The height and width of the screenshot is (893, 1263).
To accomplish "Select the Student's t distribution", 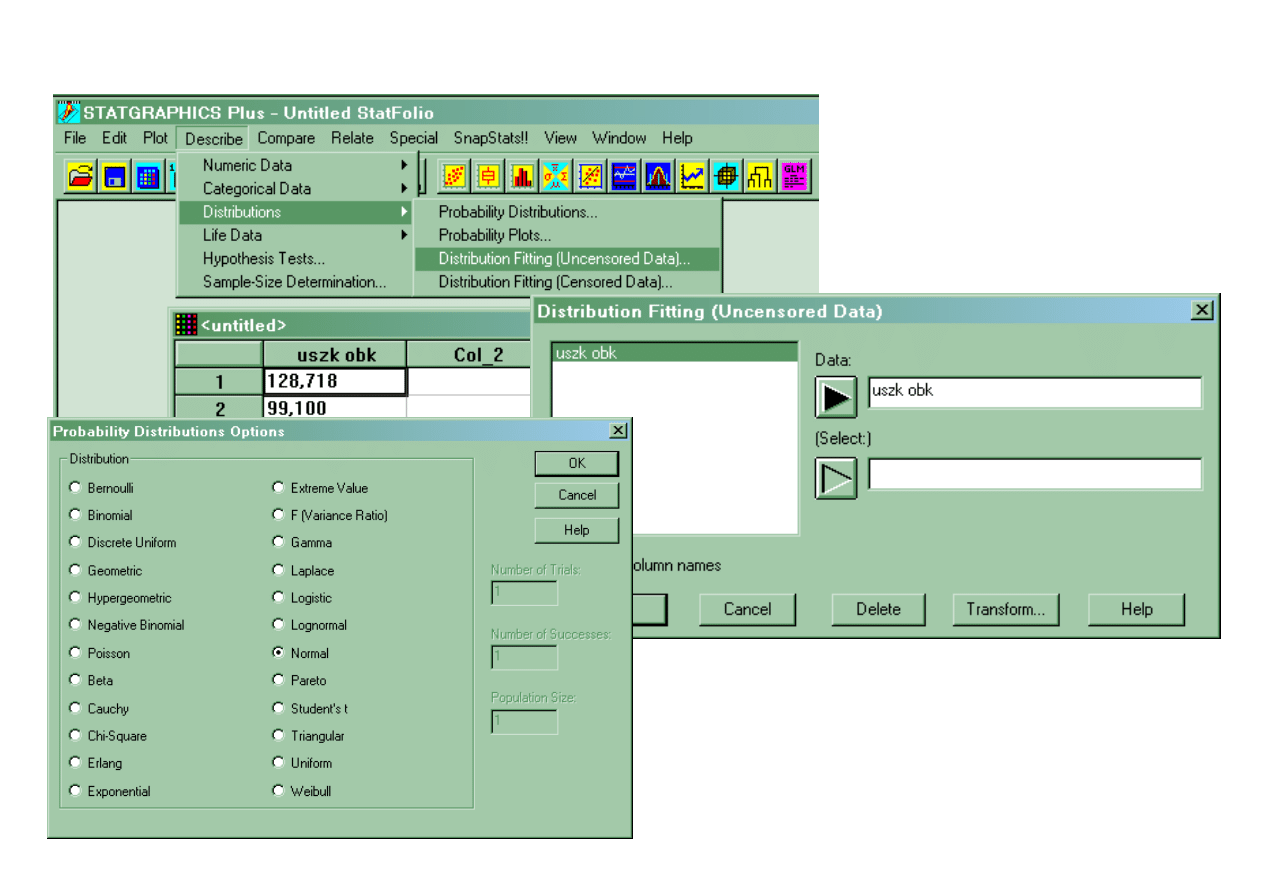I will [278, 708].
